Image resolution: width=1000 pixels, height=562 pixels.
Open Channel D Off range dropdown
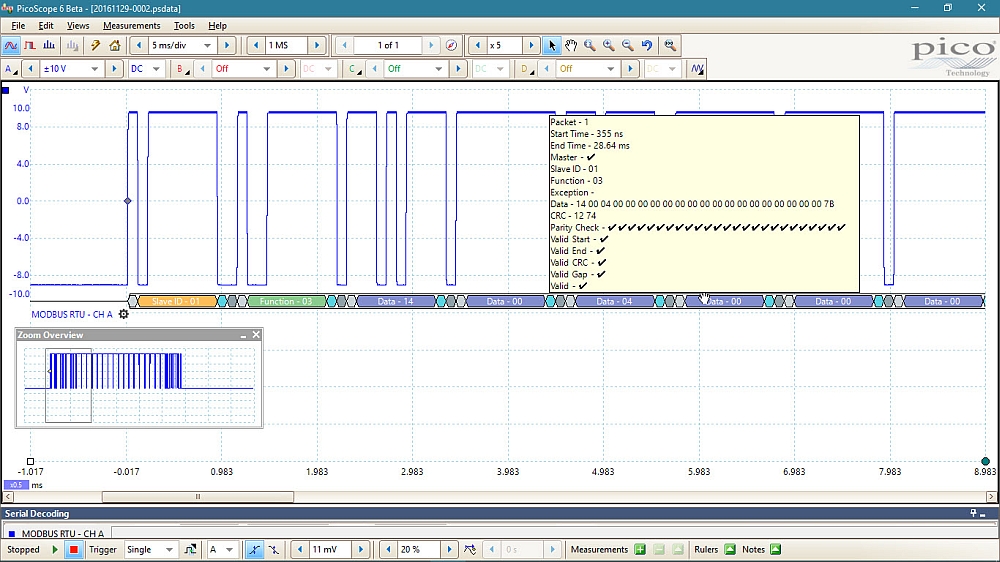click(x=611, y=68)
